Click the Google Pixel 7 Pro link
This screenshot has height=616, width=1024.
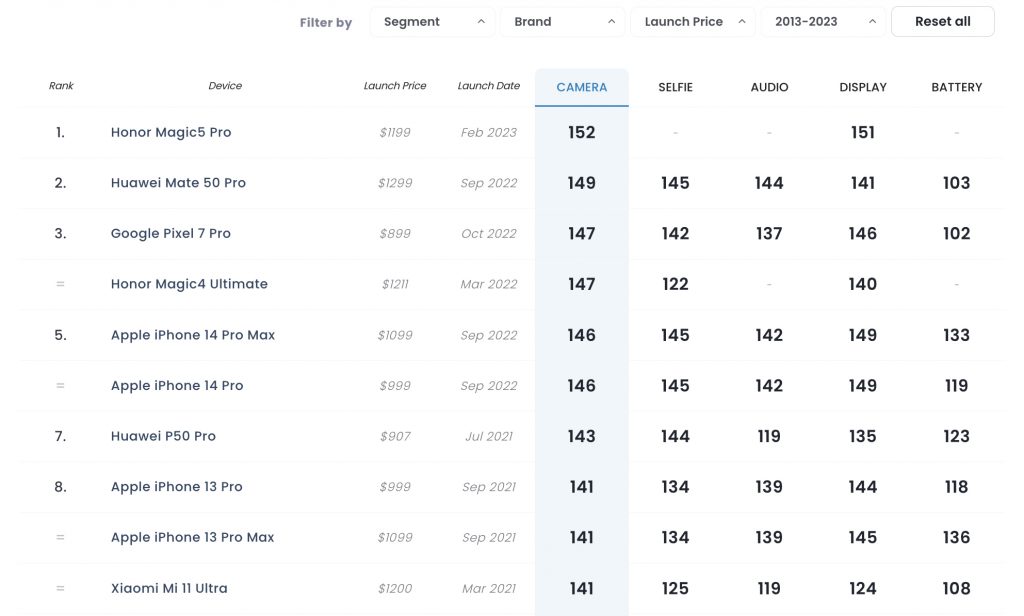171,233
